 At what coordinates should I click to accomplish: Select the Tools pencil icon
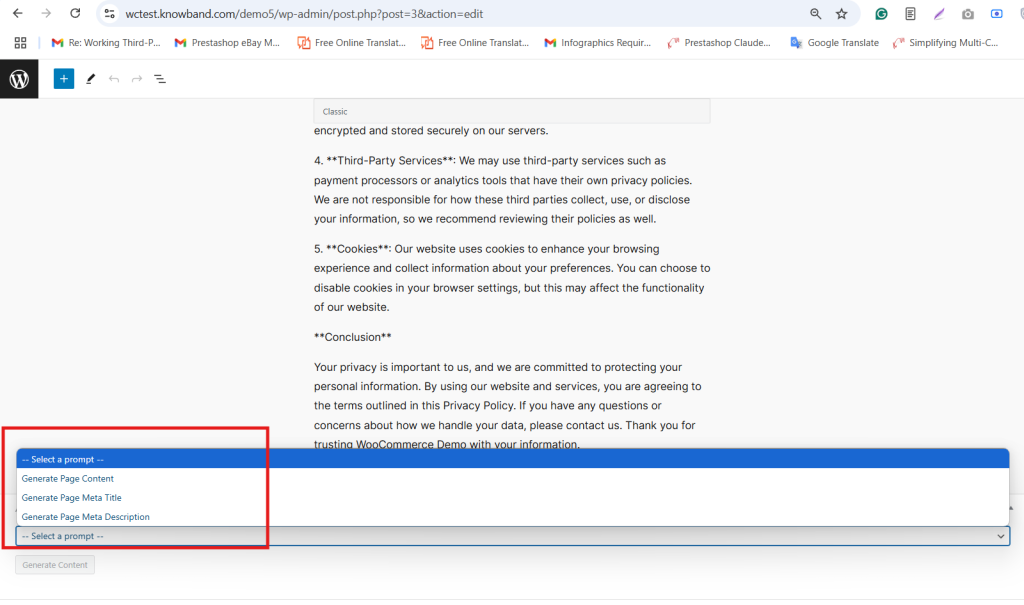90,79
